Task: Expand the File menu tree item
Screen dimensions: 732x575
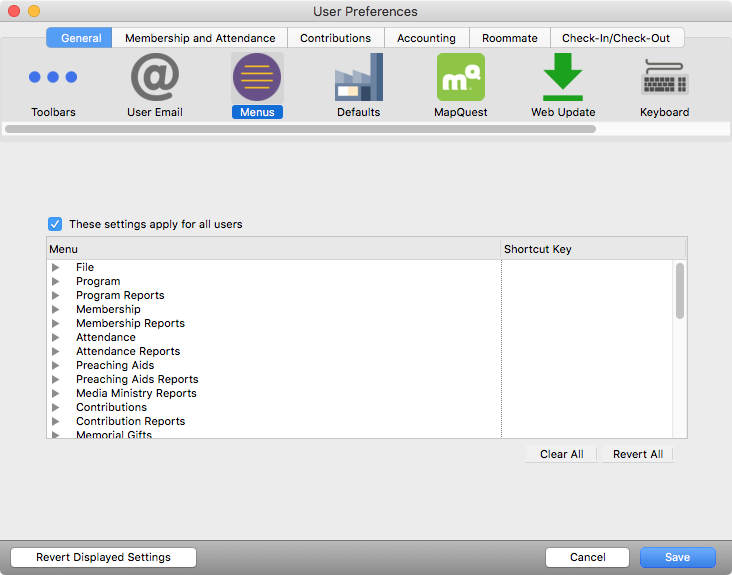Action: pyautogui.click(x=56, y=268)
